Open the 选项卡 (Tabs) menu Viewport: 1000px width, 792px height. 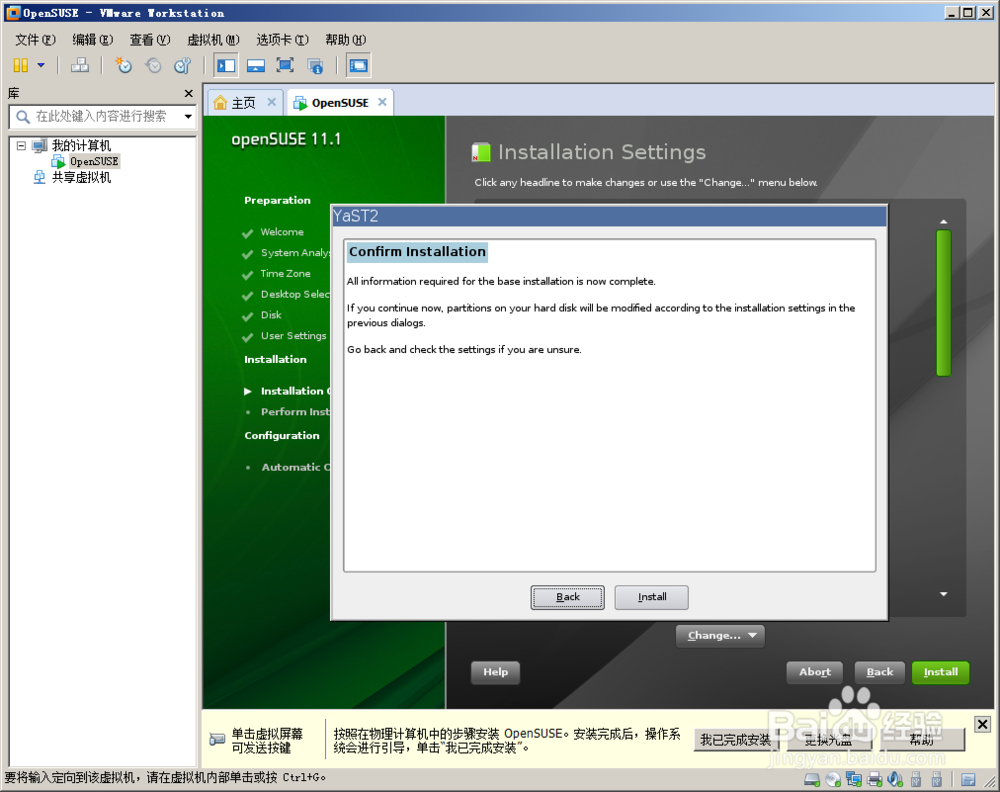pos(283,40)
